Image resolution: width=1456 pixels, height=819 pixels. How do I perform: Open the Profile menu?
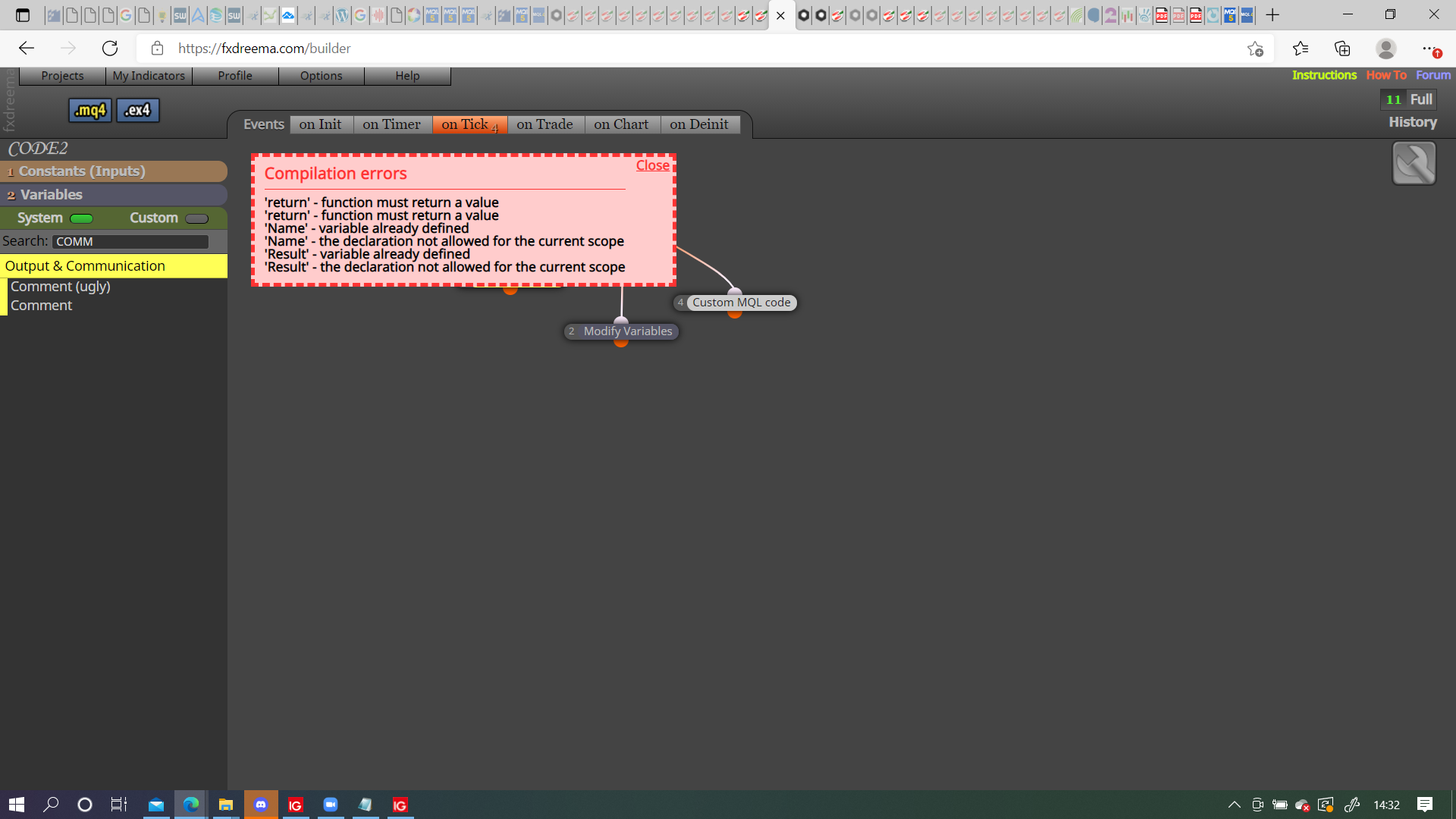(235, 76)
